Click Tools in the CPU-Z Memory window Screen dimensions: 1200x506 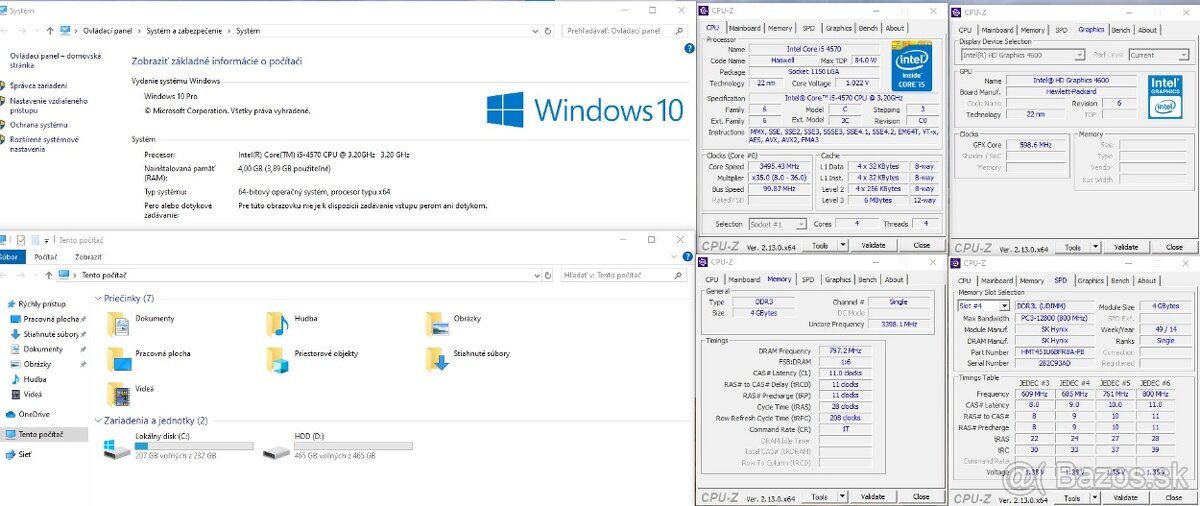(x=820, y=496)
